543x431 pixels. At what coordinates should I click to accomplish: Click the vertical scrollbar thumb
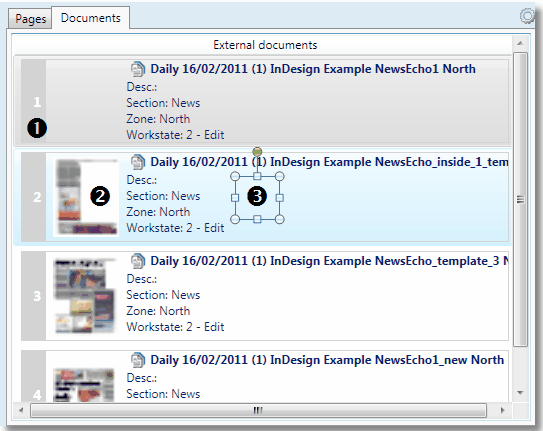(x=520, y=199)
